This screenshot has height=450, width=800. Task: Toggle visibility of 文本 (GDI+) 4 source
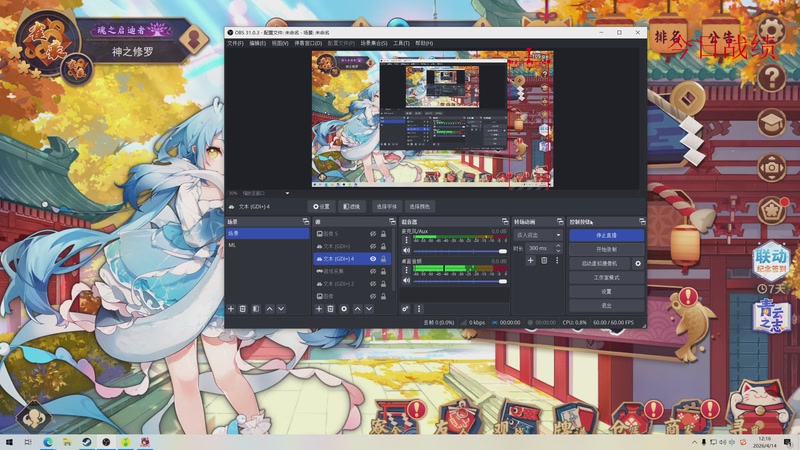tap(373, 259)
